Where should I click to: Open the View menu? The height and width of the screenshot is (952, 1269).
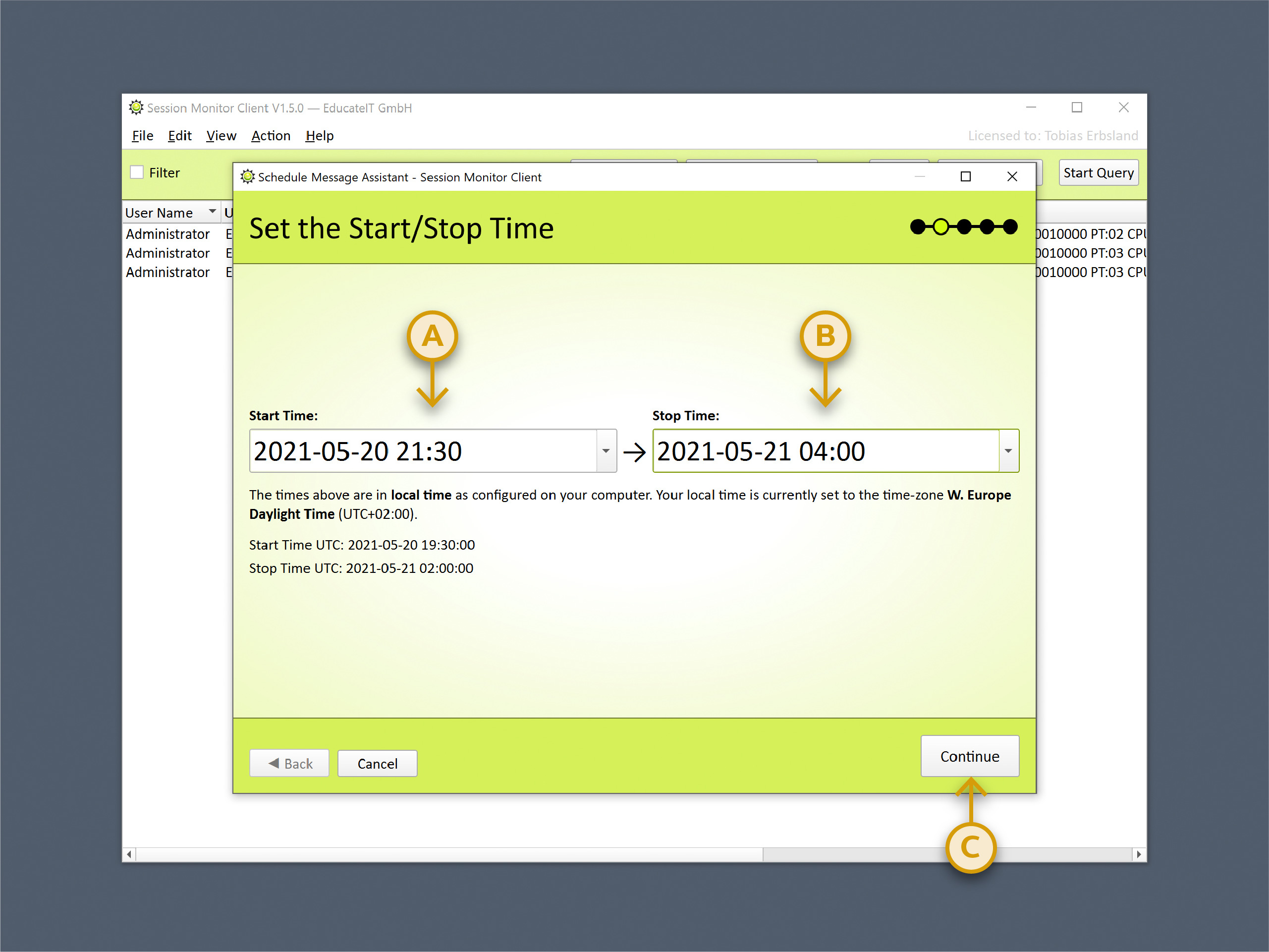(221, 136)
